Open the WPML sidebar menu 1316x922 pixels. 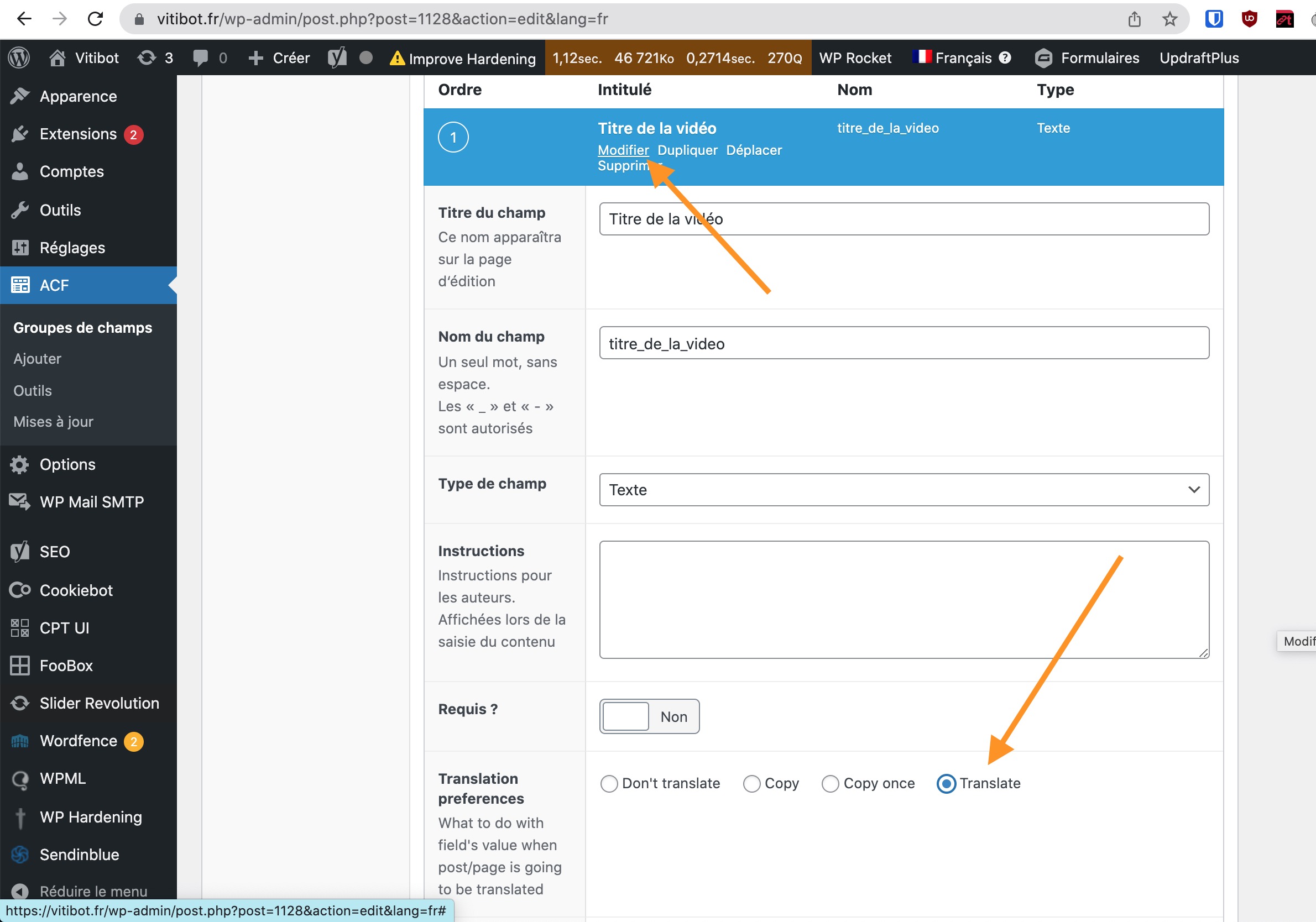point(88,778)
